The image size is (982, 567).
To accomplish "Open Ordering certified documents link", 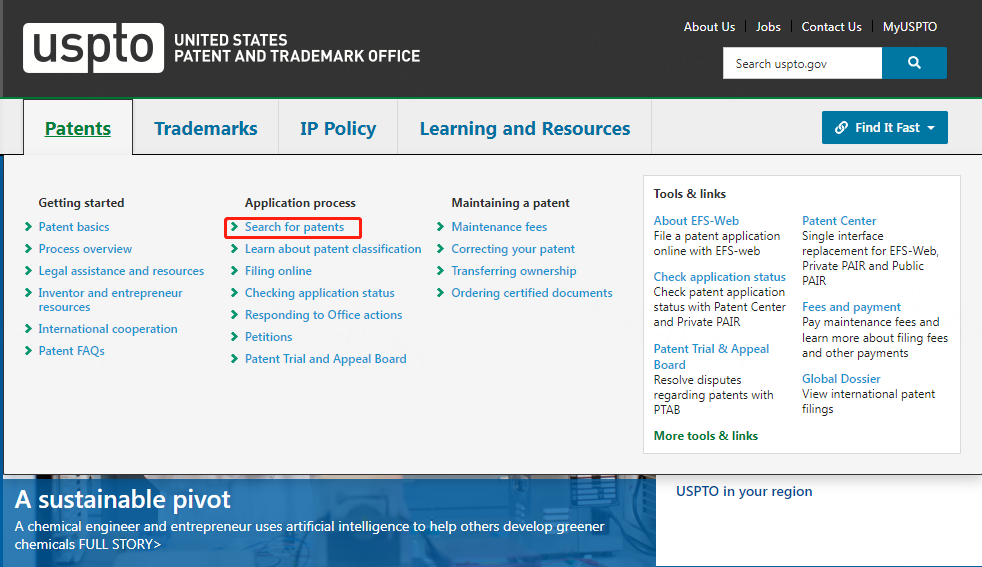I will tap(532, 293).
